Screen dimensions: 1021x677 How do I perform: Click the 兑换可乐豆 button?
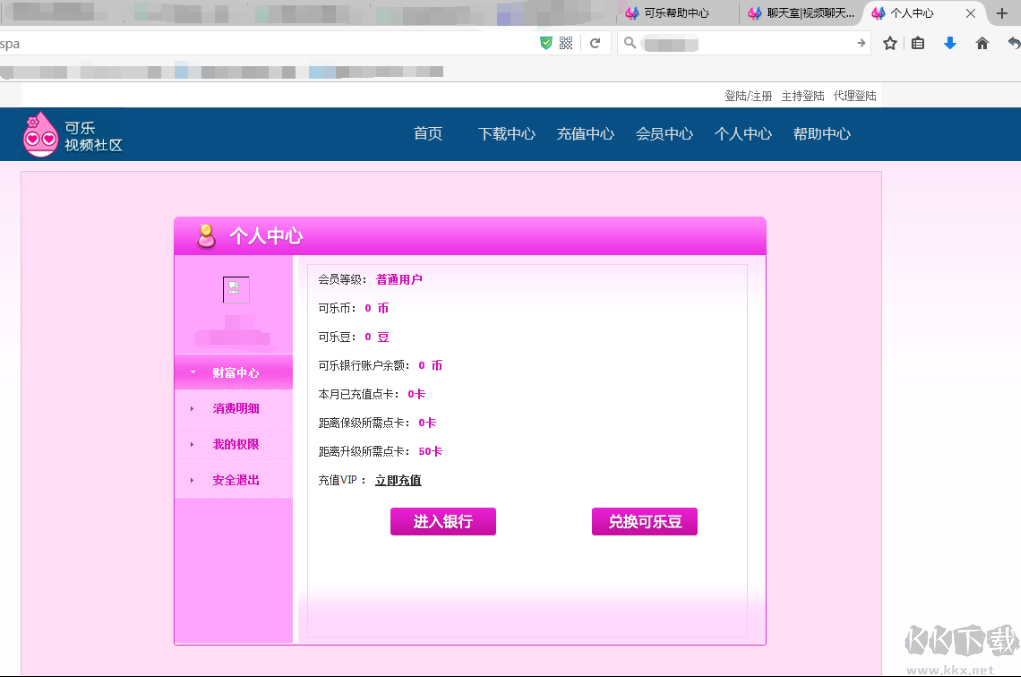pos(644,521)
